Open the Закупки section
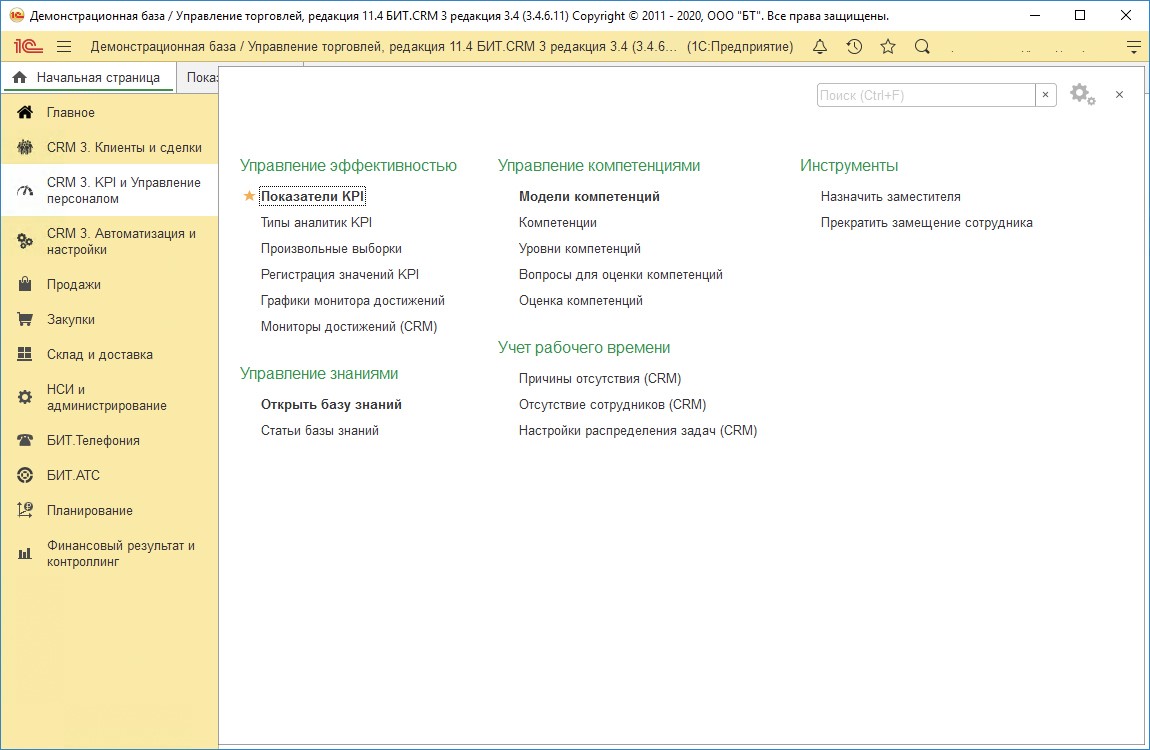Image resolution: width=1150 pixels, height=750 pixels. [x=109, y=320]
